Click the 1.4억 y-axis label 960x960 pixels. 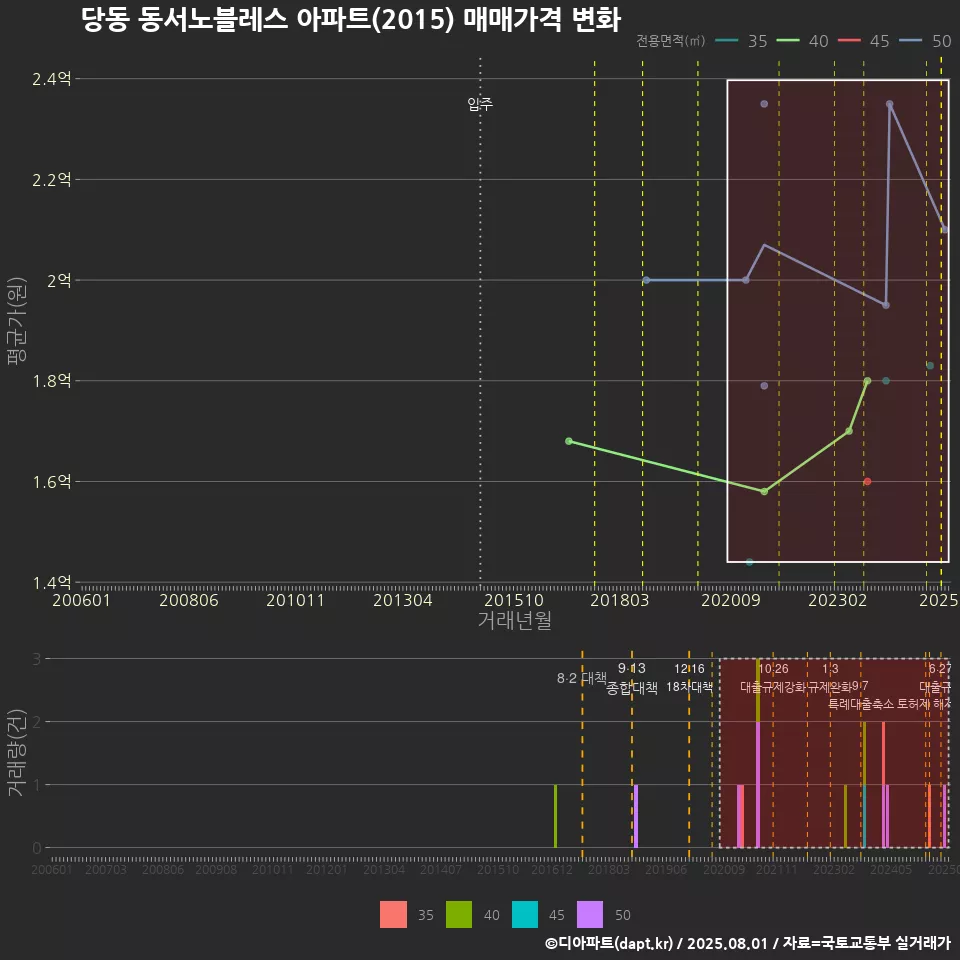coord(51,582)
